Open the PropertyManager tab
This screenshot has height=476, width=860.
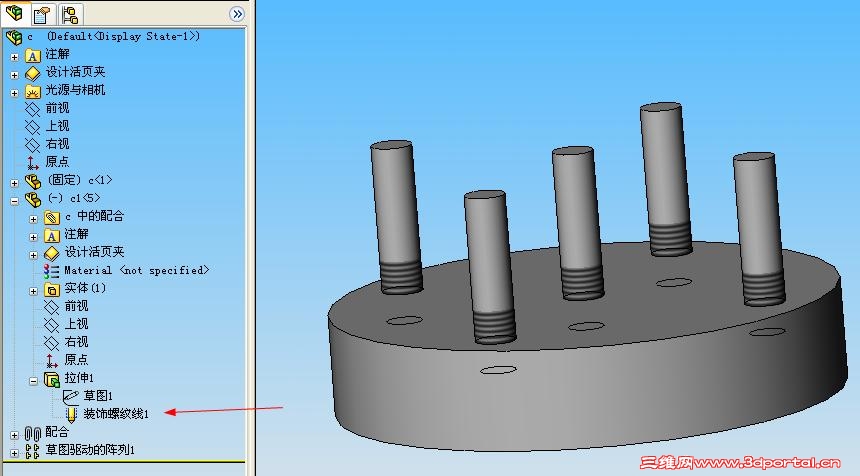coord(42,14)
